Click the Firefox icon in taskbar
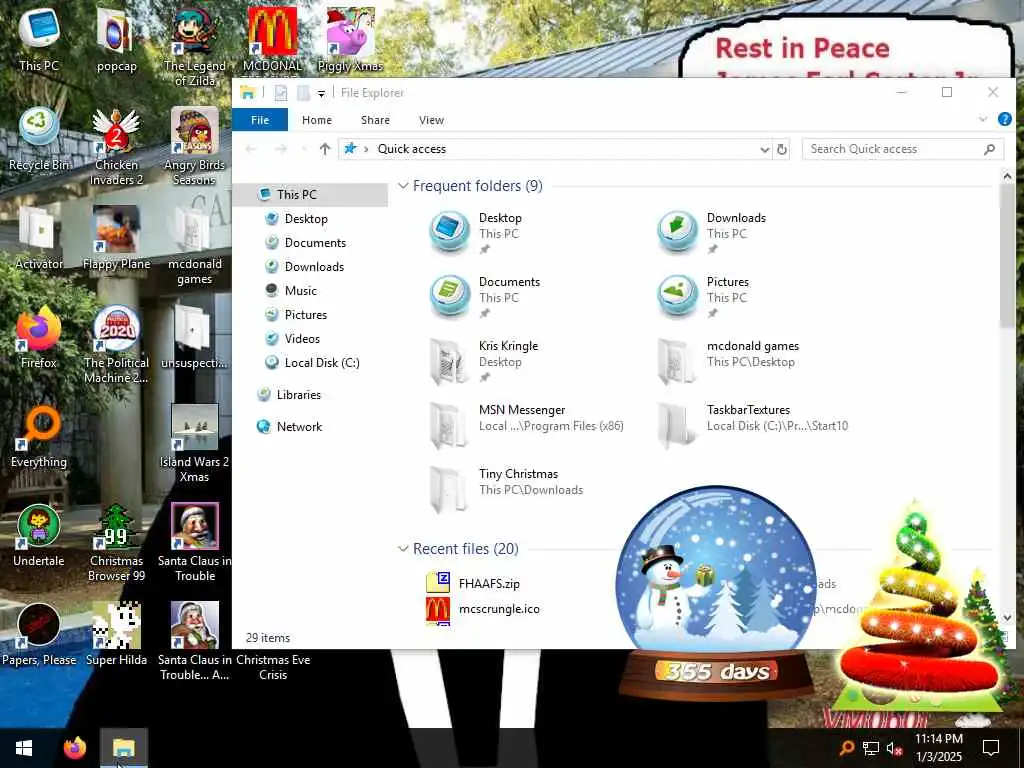Image resolution: width=1024 pixels, height=768 pixels. pyautogui.click(x=74, y=748)
